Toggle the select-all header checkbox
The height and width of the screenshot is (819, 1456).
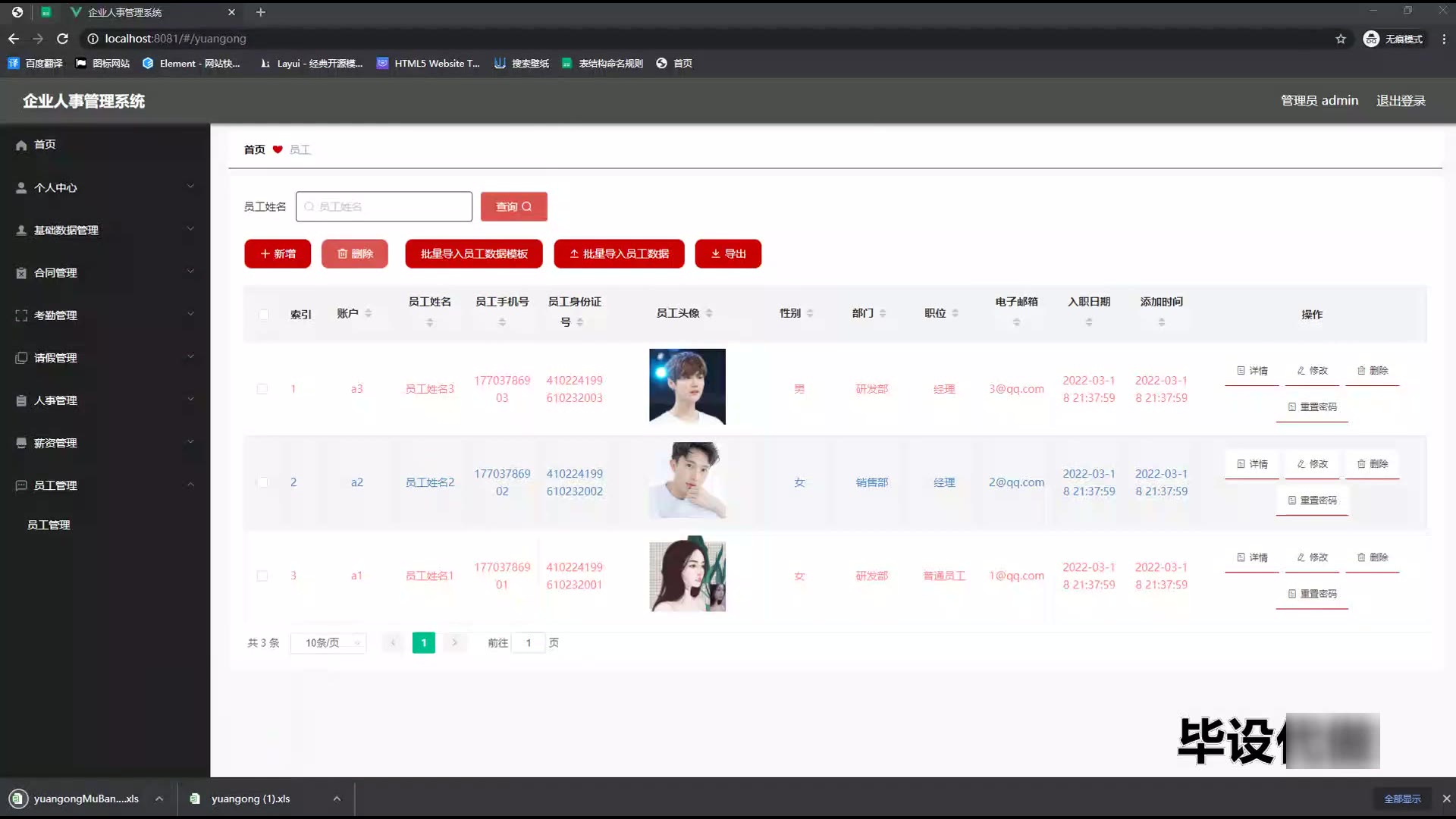263,314
